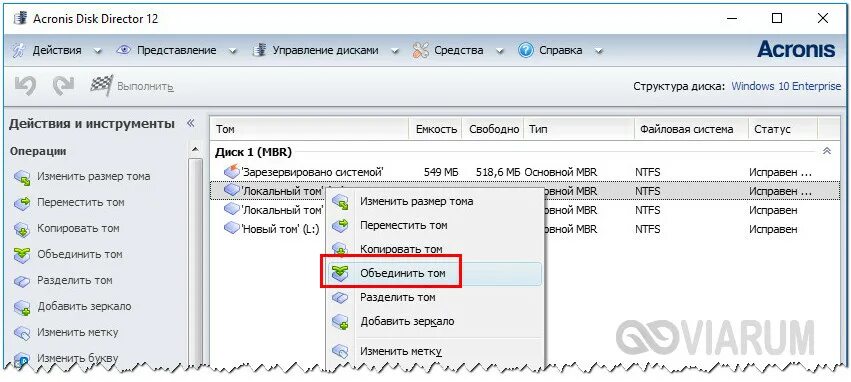Click the Undo arrow icon in toolbar
The image size is (851, 382).
pyautogui.click(x=26, y=86)
